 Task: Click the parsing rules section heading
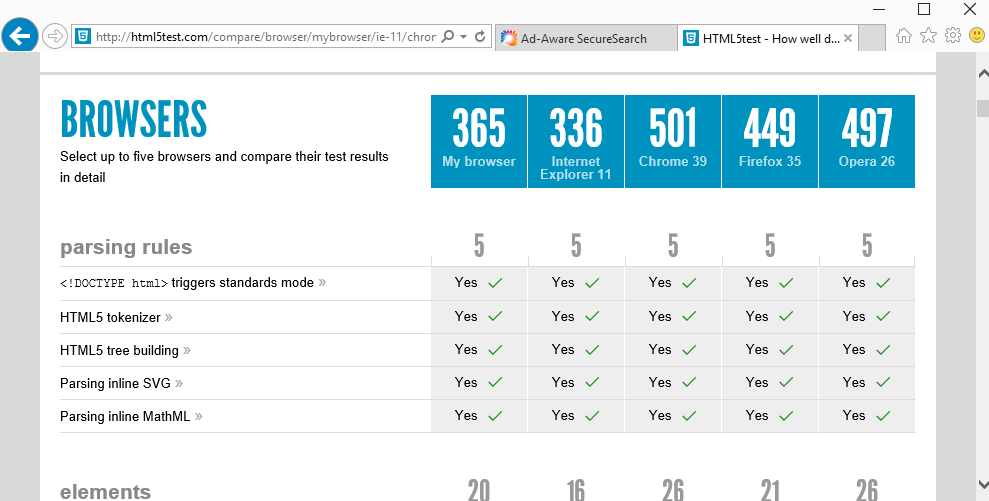[126, 247]
